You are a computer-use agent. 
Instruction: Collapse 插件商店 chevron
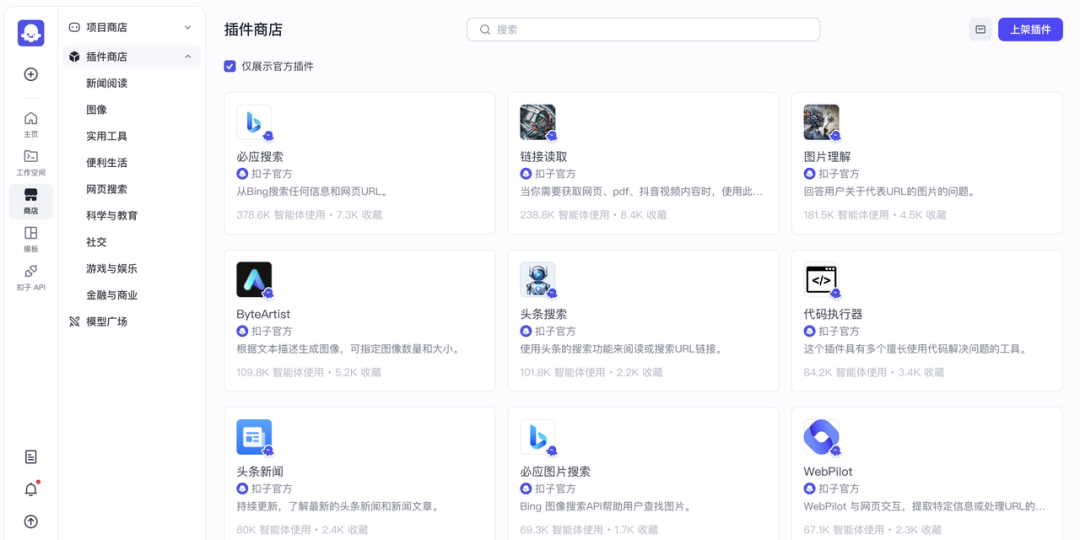tap(187, 56)
